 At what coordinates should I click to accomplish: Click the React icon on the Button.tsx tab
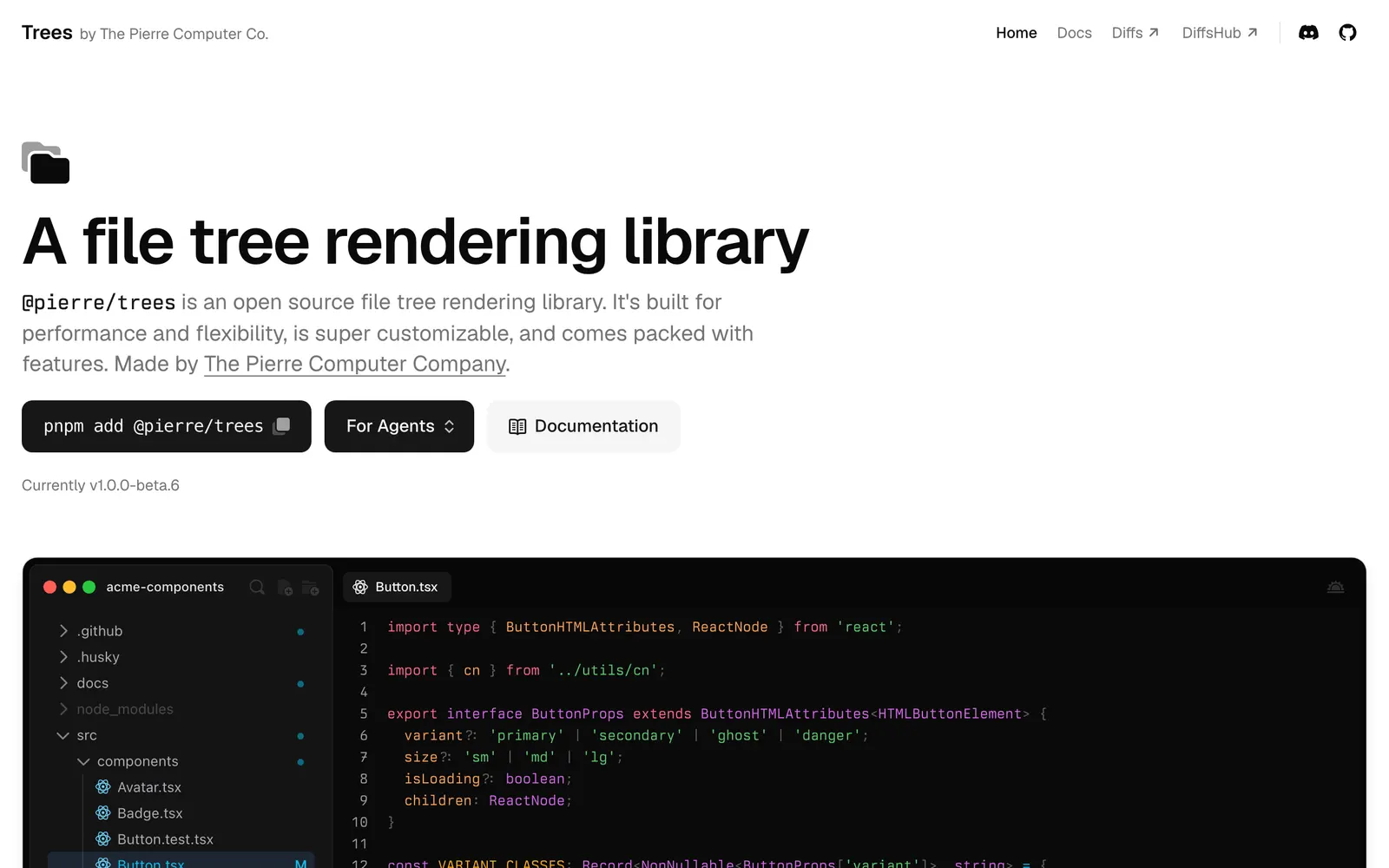[x=360, y=588]
